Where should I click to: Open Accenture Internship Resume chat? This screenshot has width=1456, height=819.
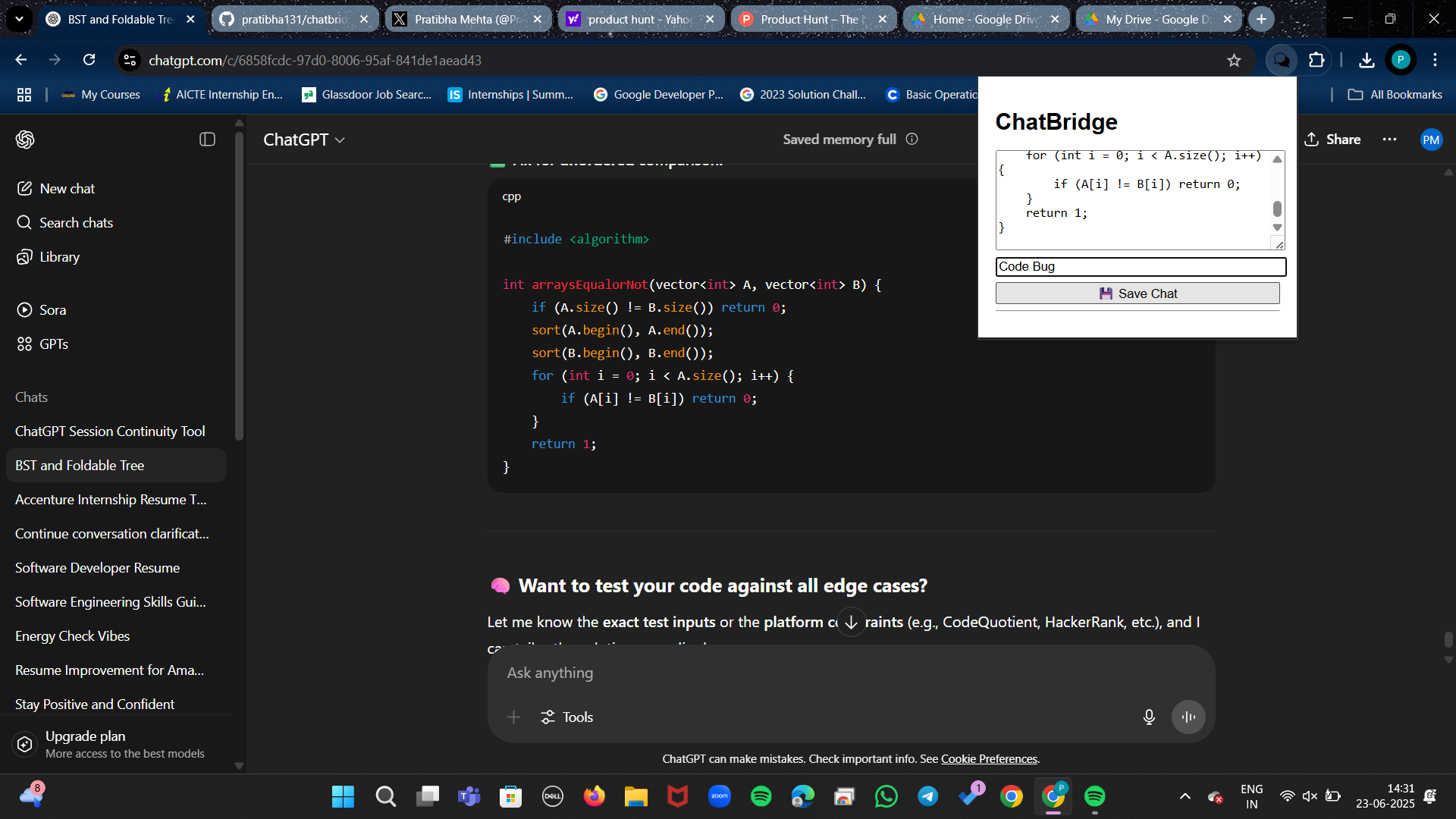[117, 500]
